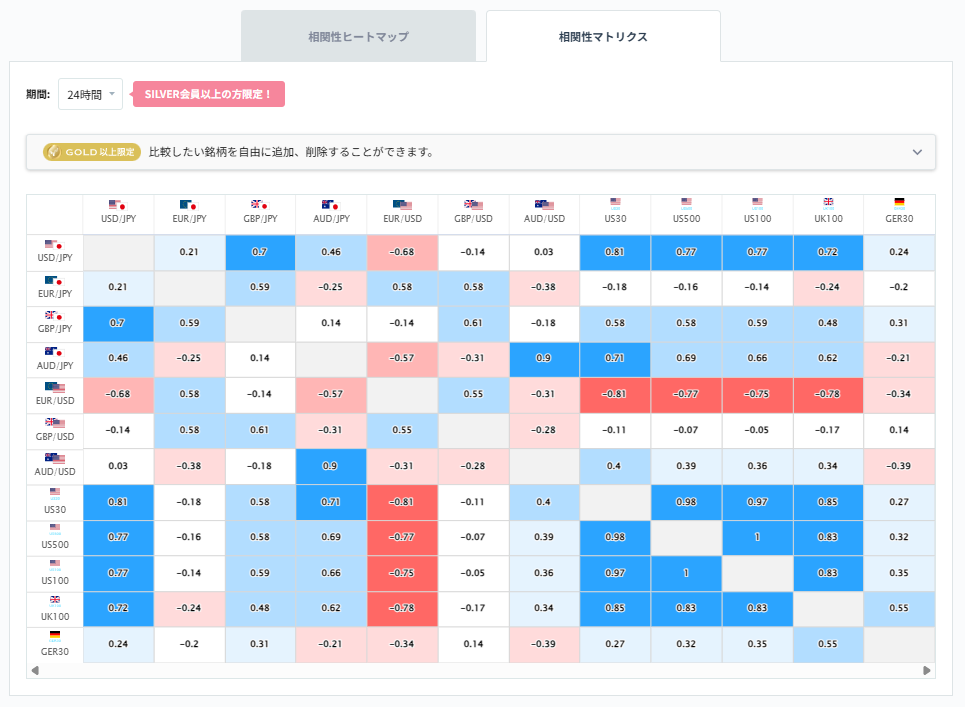Click the GBP/USD flag icon in the header row

tap(473, 205)
